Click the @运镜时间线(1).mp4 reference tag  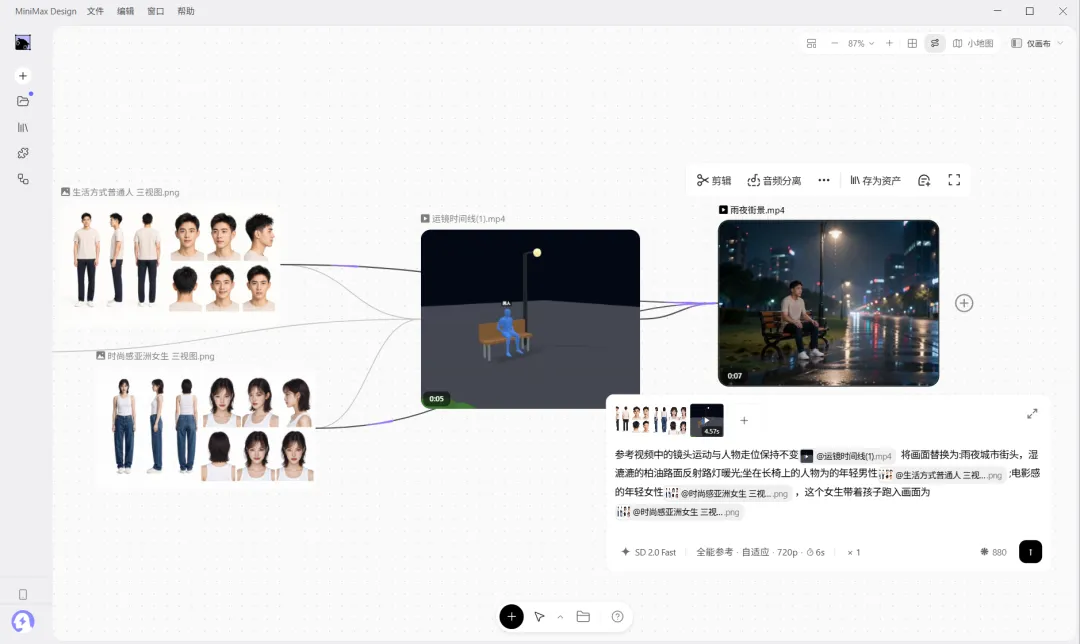847,456
